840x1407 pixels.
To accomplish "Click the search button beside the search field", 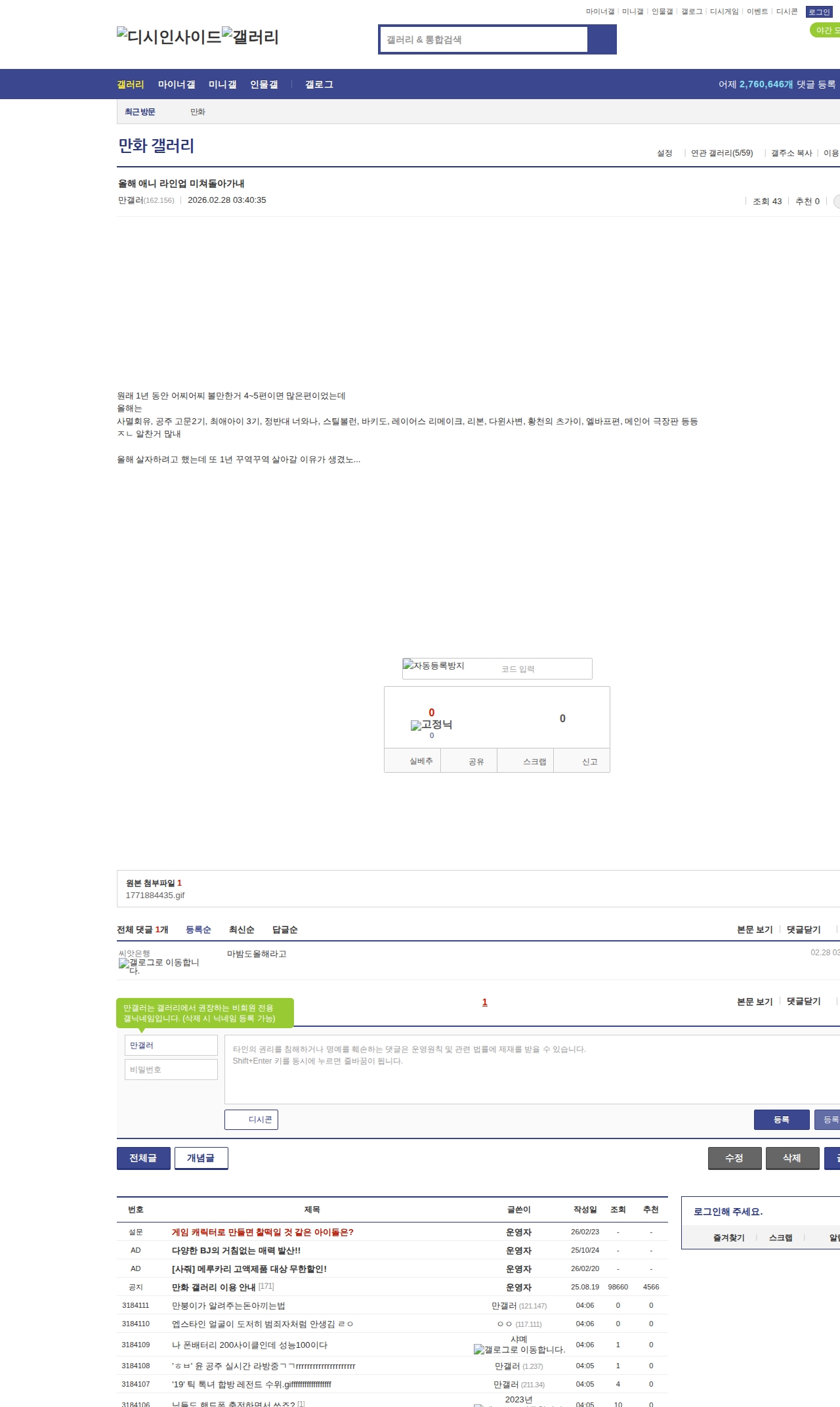I will [602, 39].
